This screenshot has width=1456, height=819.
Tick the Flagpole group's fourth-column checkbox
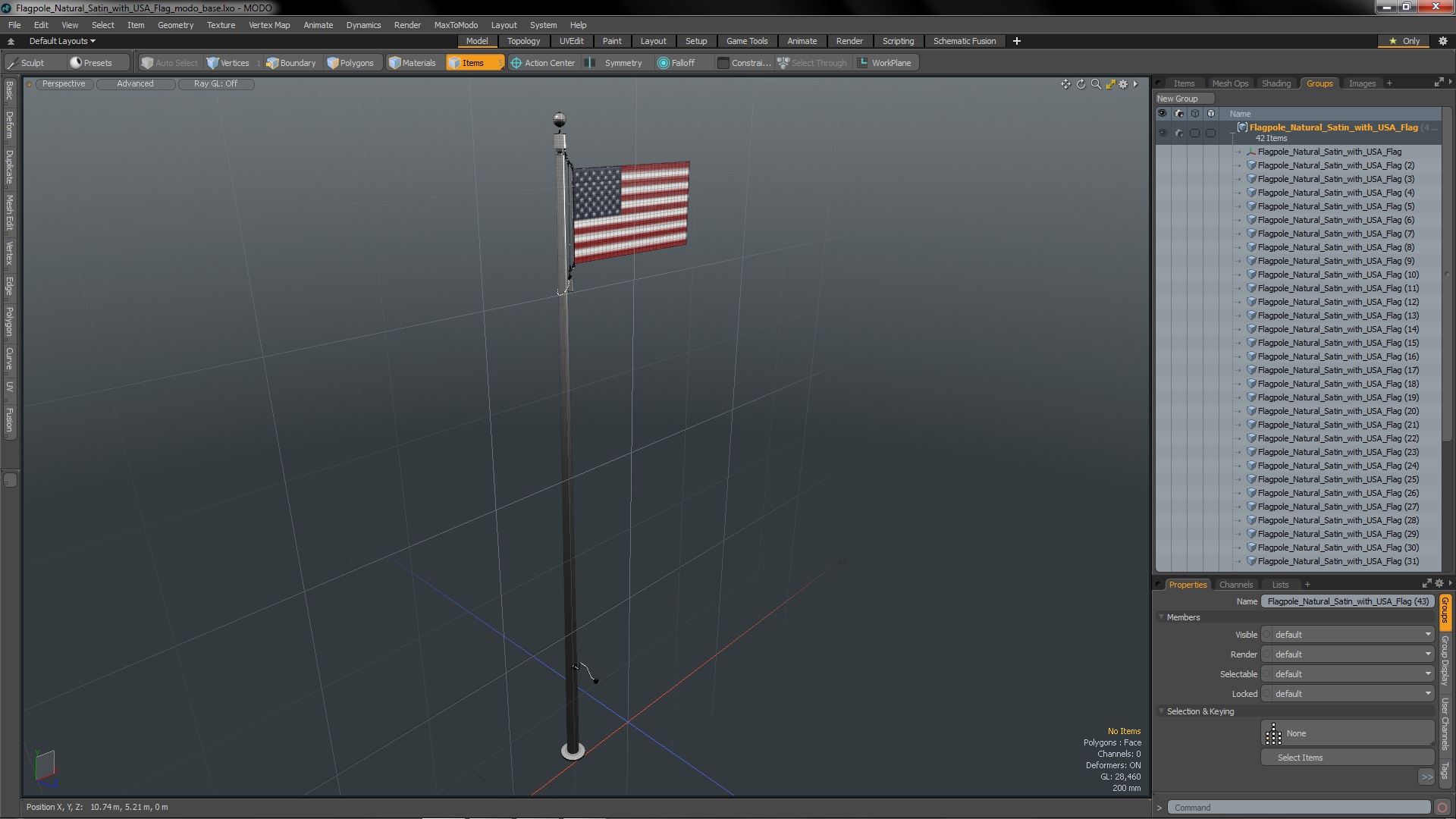[x=1211, y=133]
